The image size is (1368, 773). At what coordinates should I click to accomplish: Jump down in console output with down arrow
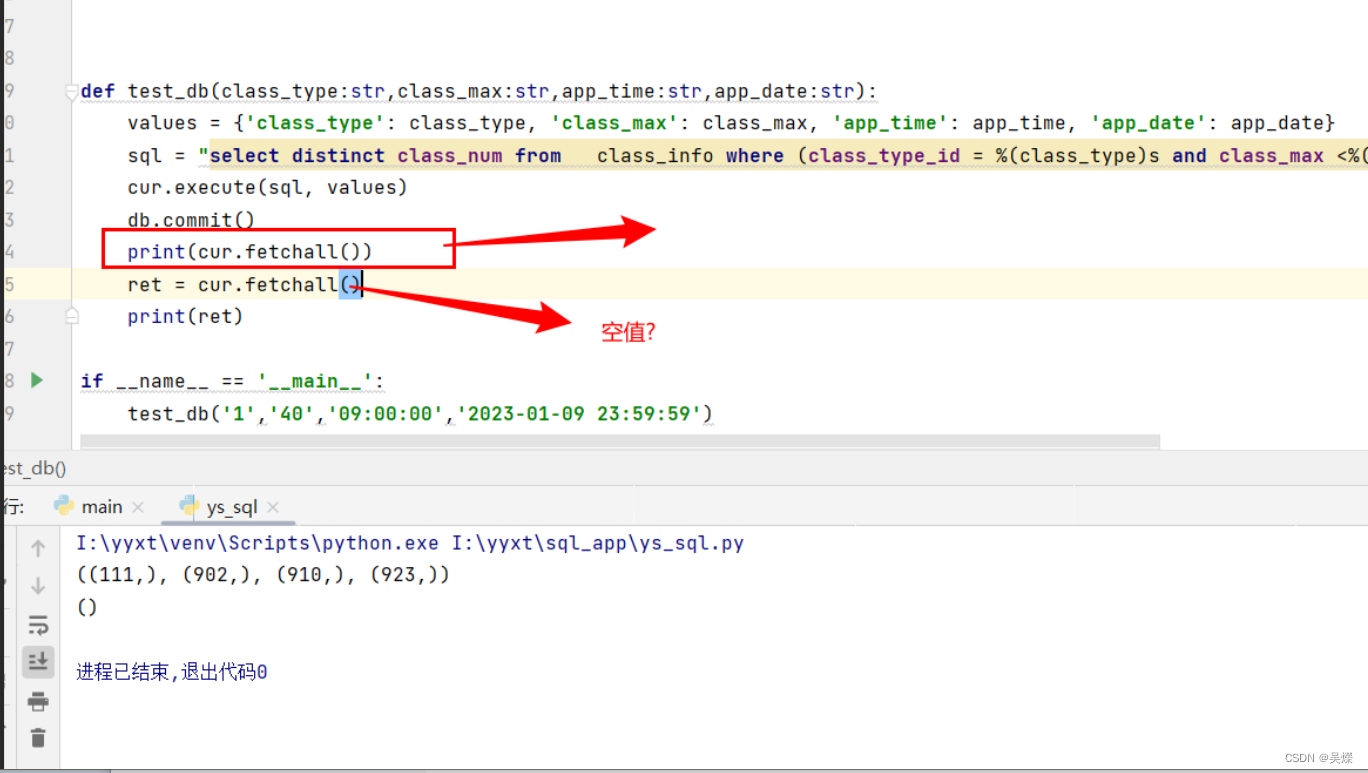click(38, 586)
